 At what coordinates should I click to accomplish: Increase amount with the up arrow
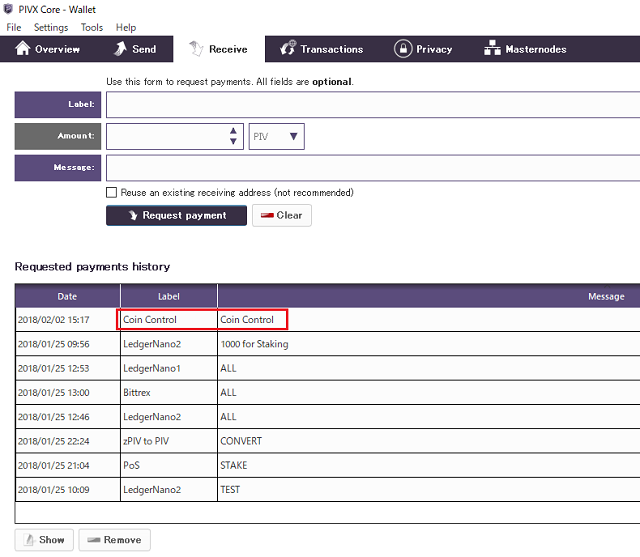[x=234, y=131]
